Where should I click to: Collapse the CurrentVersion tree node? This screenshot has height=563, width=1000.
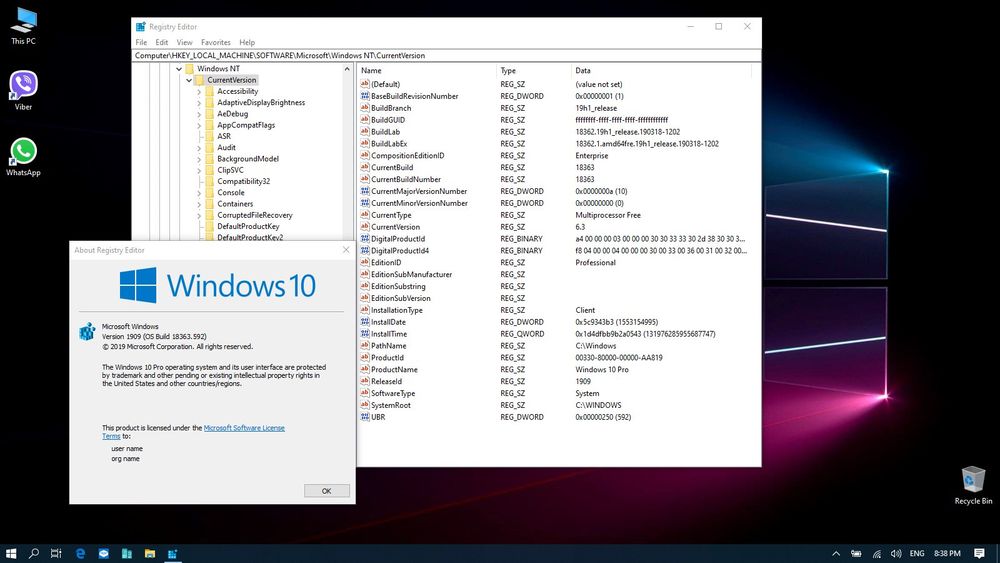189,80
